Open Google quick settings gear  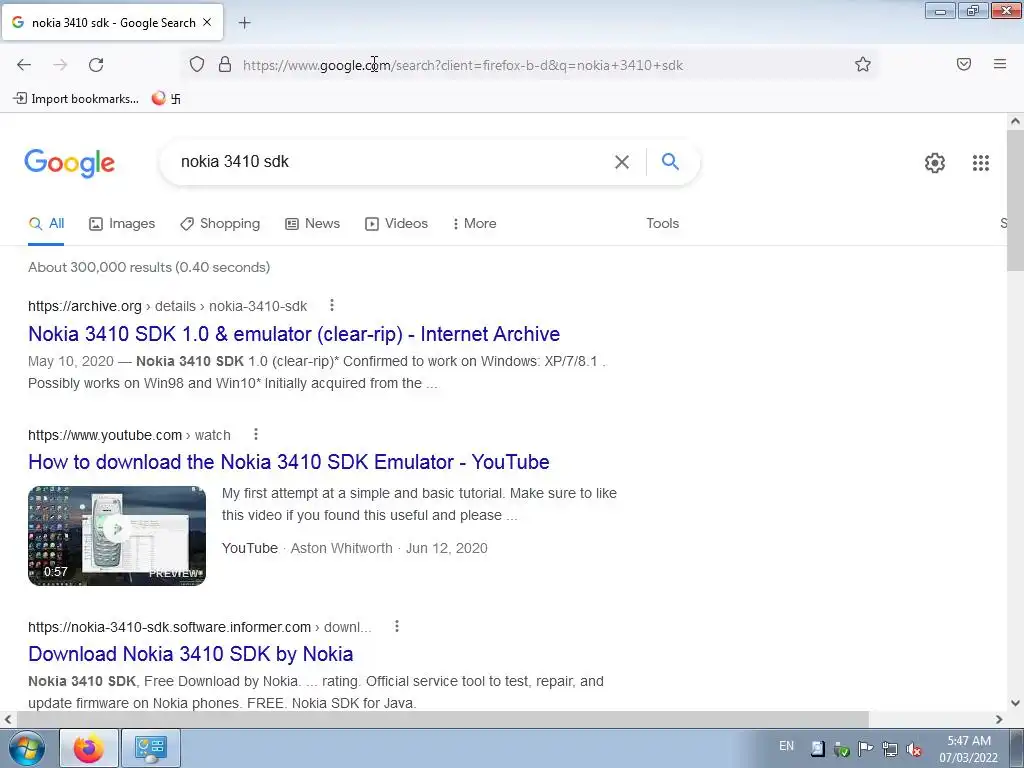coord(935,163)
